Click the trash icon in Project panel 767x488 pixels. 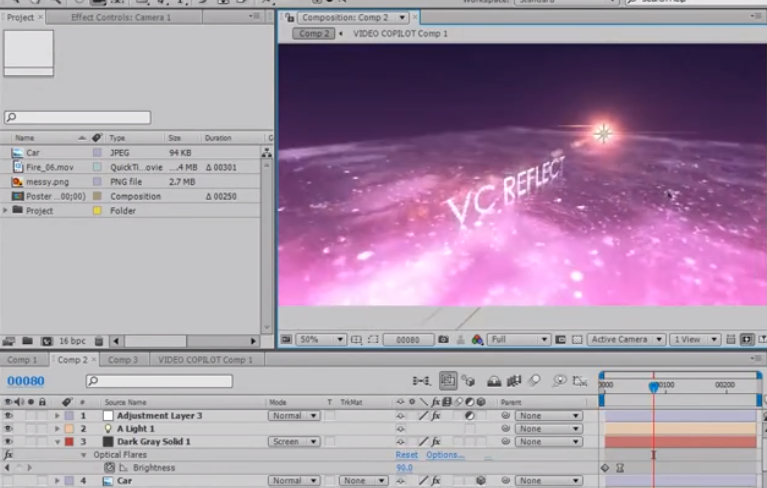[x=98, y=341]
